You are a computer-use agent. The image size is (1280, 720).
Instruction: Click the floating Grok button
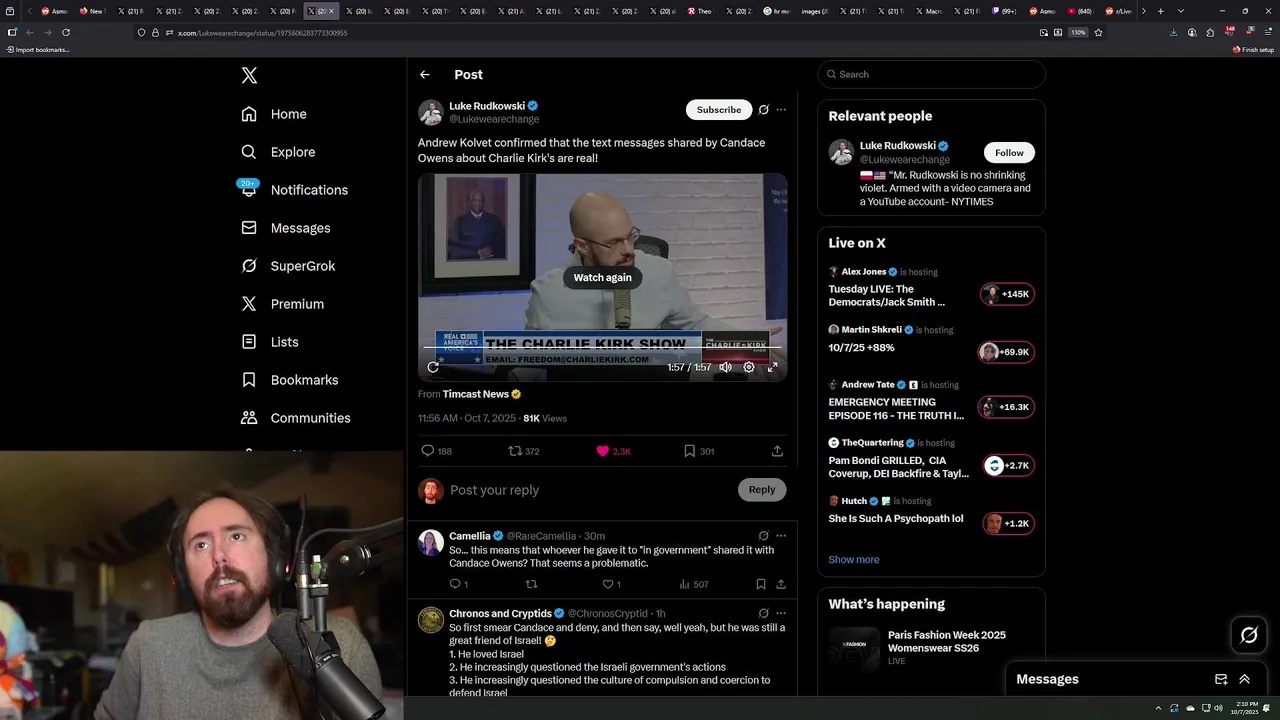[x=1249, y=635]
